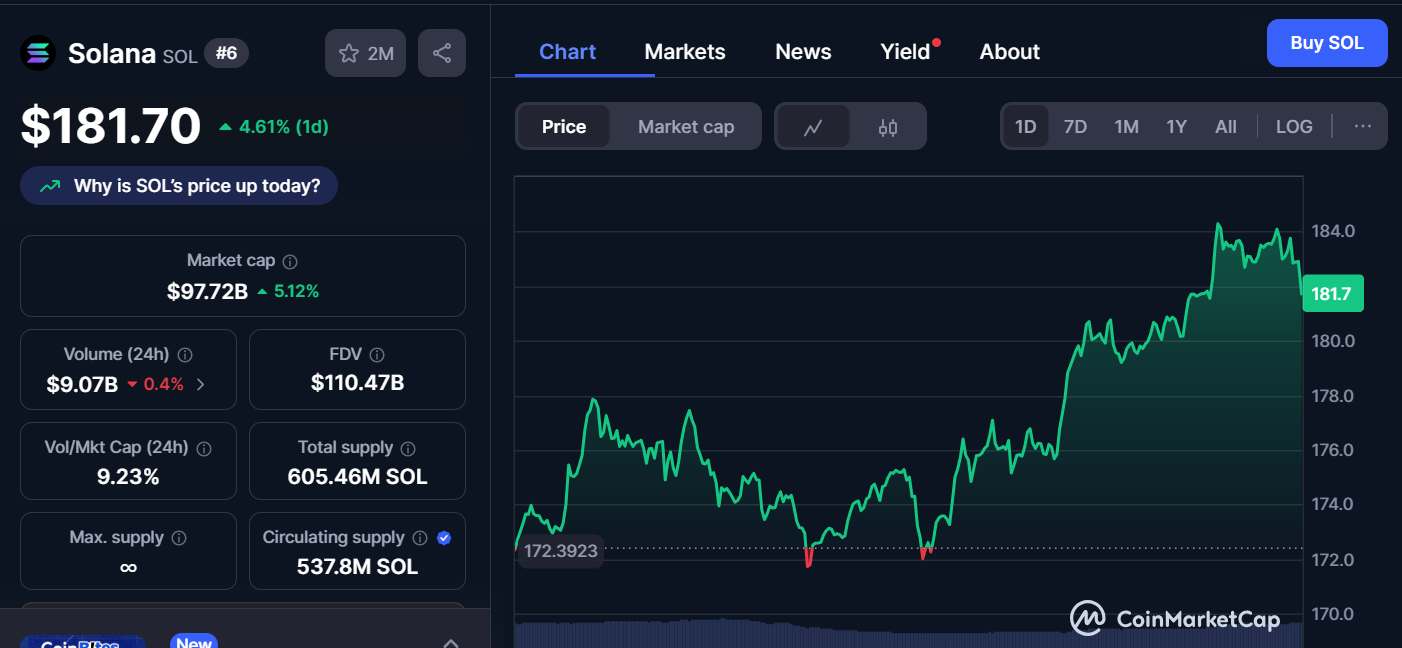Select the Market cap chart toggle

[686, 127]
